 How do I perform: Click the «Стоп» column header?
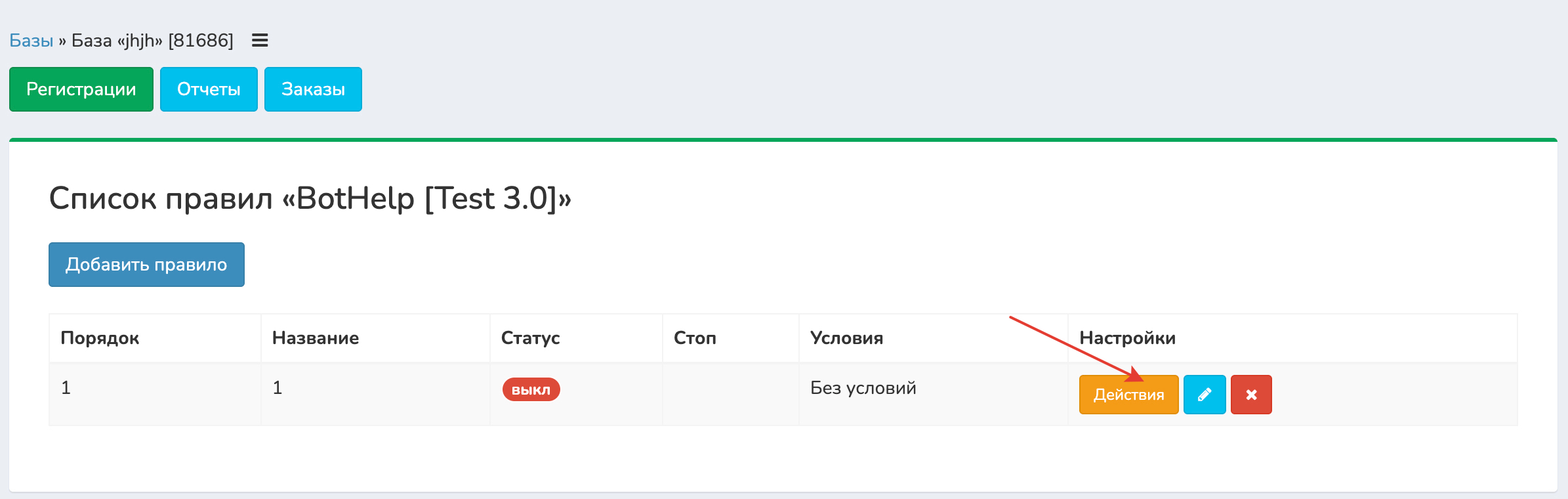point(695,338)
